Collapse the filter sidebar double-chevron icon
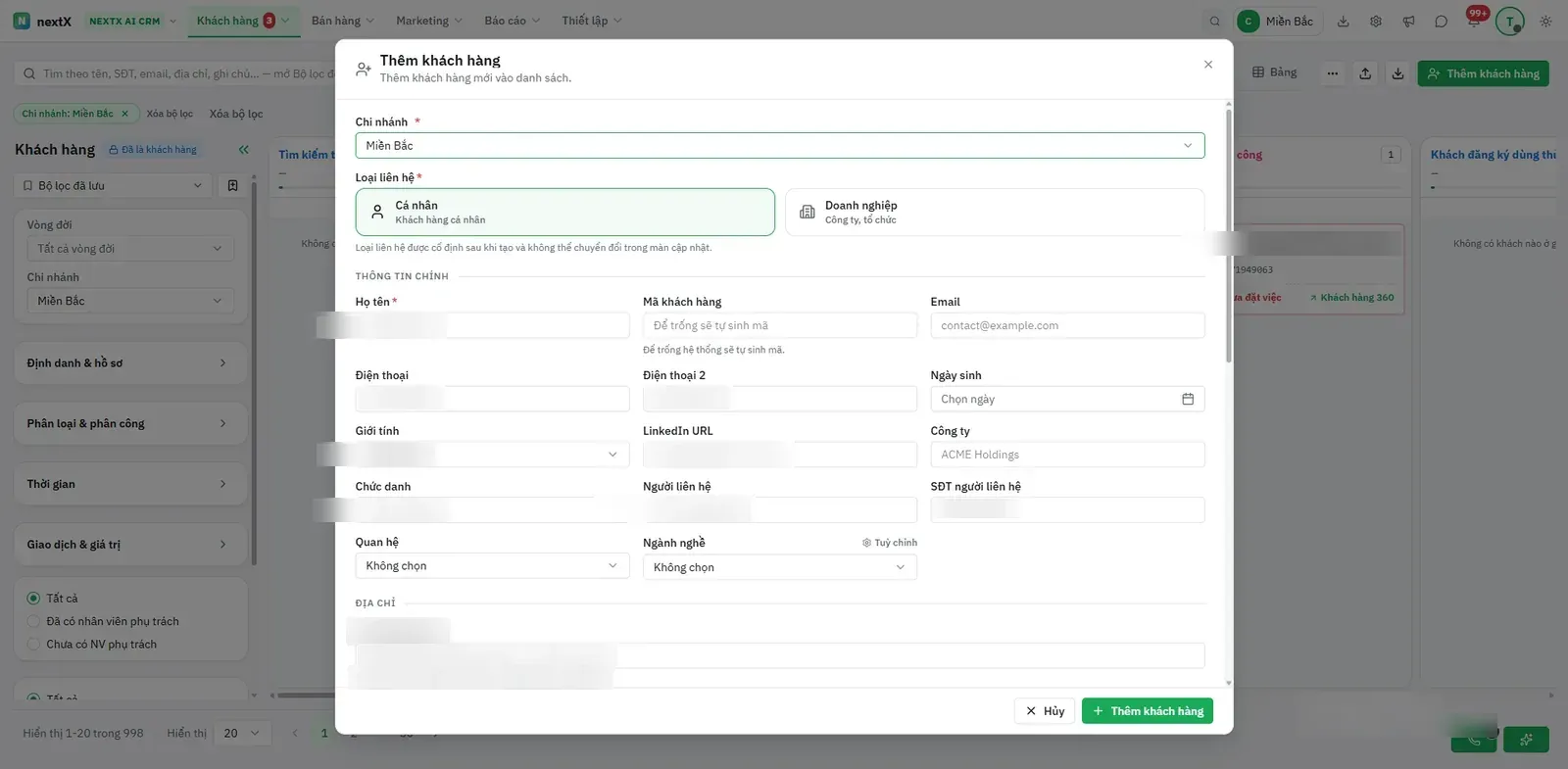 (243, 150)
